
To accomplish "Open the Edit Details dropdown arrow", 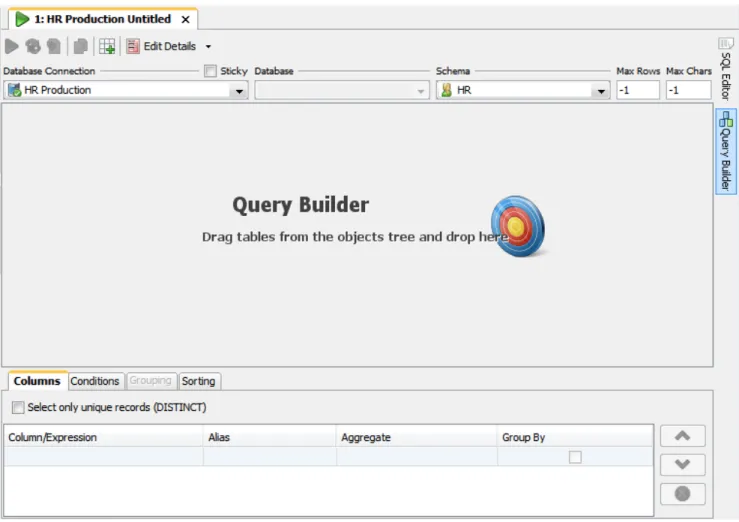I will pos(208,47).
